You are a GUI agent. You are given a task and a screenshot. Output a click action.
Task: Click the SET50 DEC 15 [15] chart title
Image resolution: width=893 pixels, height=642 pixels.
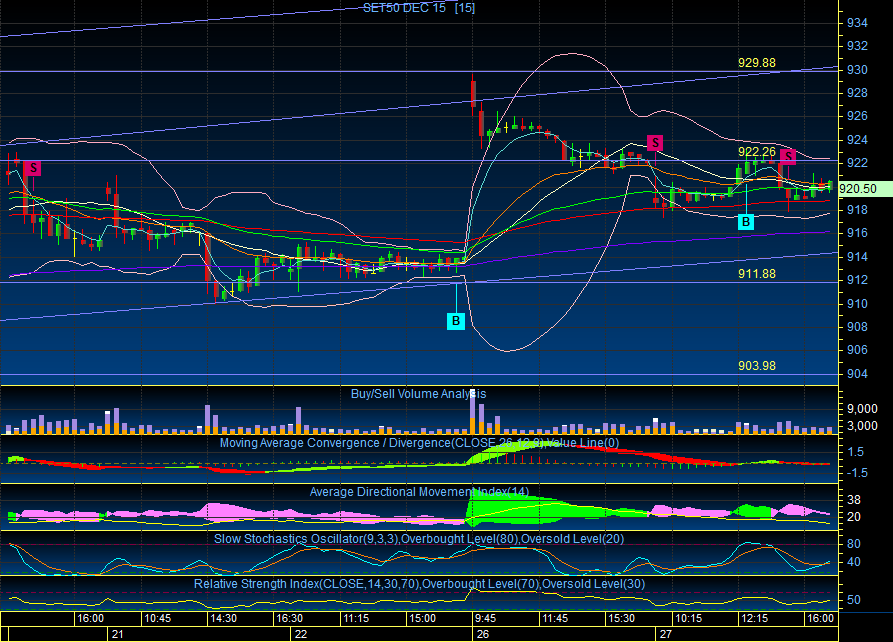(x=419, y=8)
